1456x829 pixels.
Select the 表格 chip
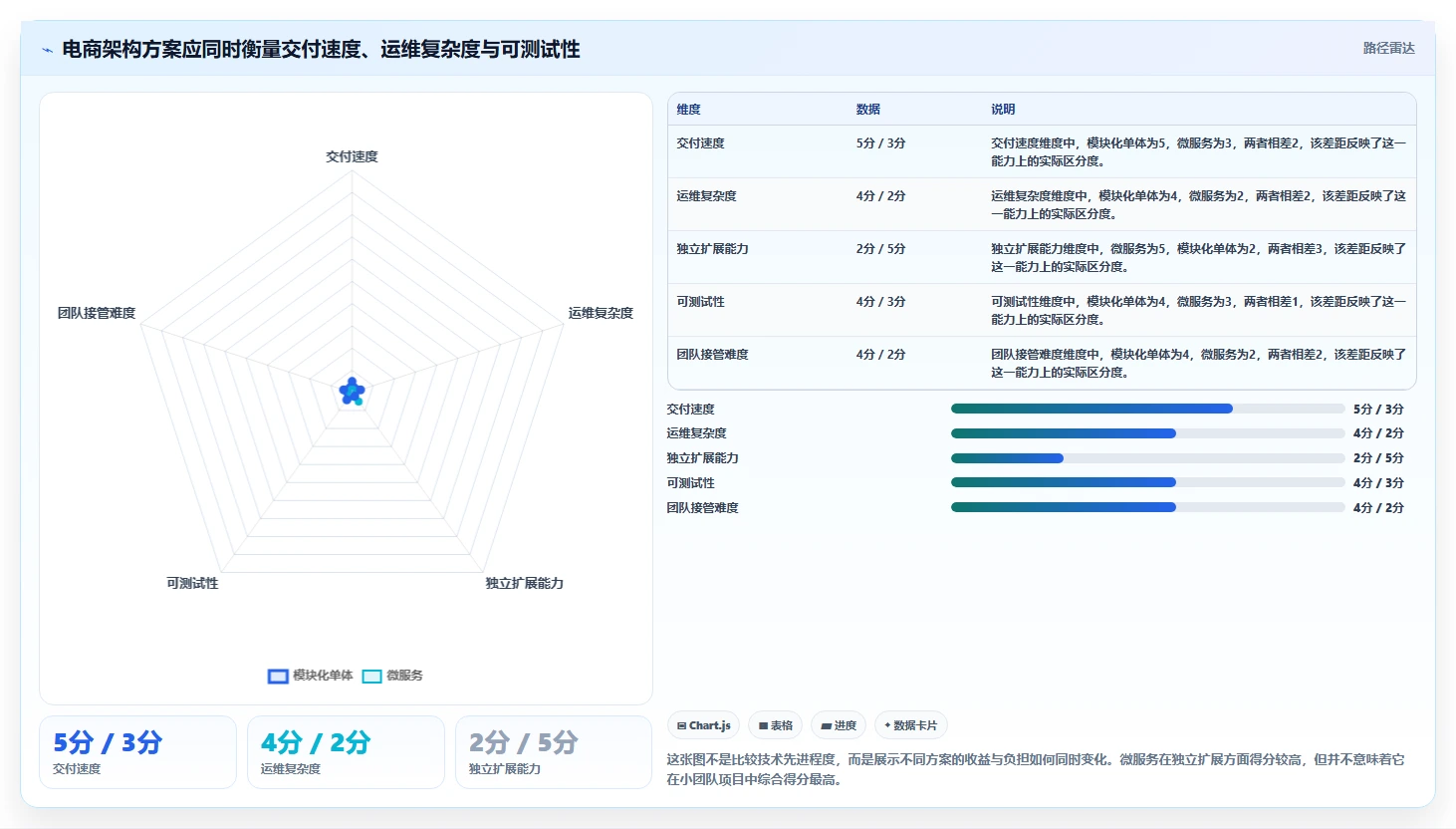(x=776, y=725)
